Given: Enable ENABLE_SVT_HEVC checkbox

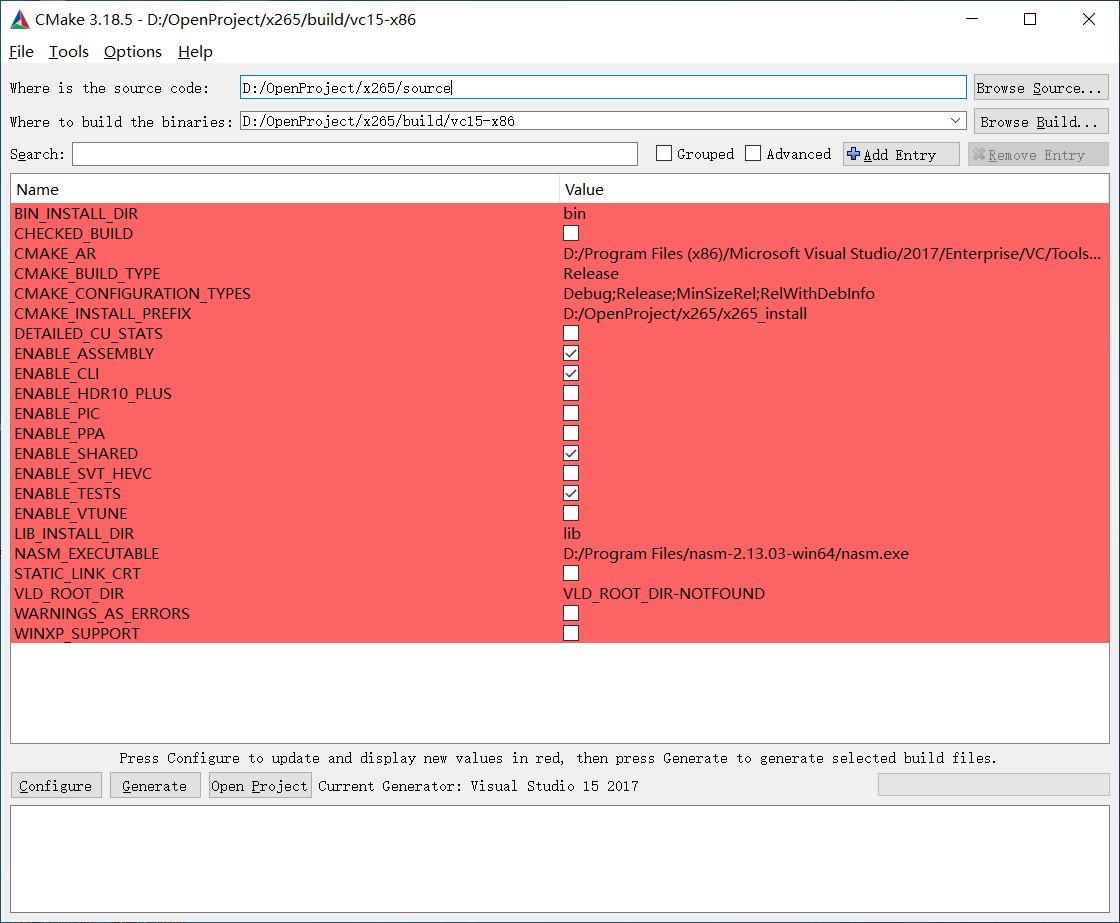Looking at the screenshot, I should point(571,474).
